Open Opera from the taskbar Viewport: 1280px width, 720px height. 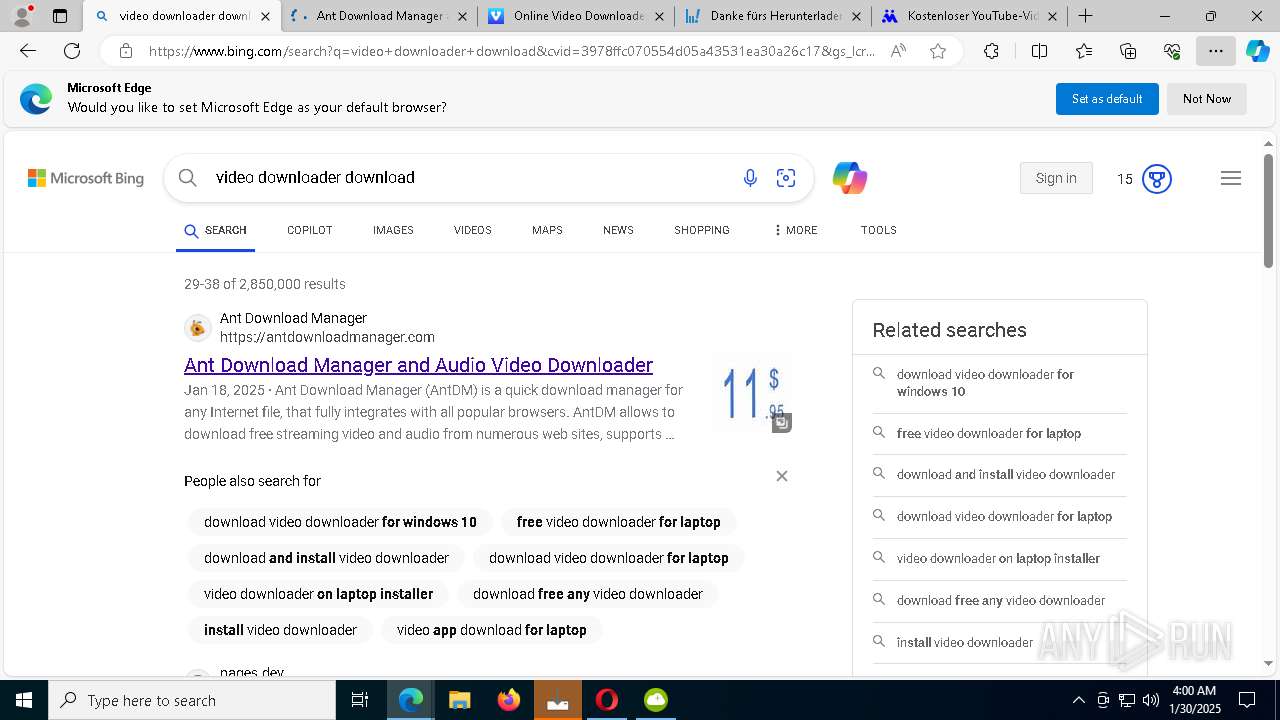(606, 700)
